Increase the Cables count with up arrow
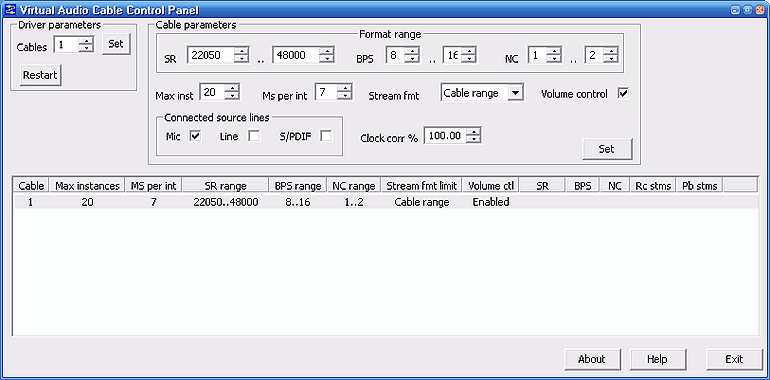Viewport: 770px width, 380px height. (86, 42)
